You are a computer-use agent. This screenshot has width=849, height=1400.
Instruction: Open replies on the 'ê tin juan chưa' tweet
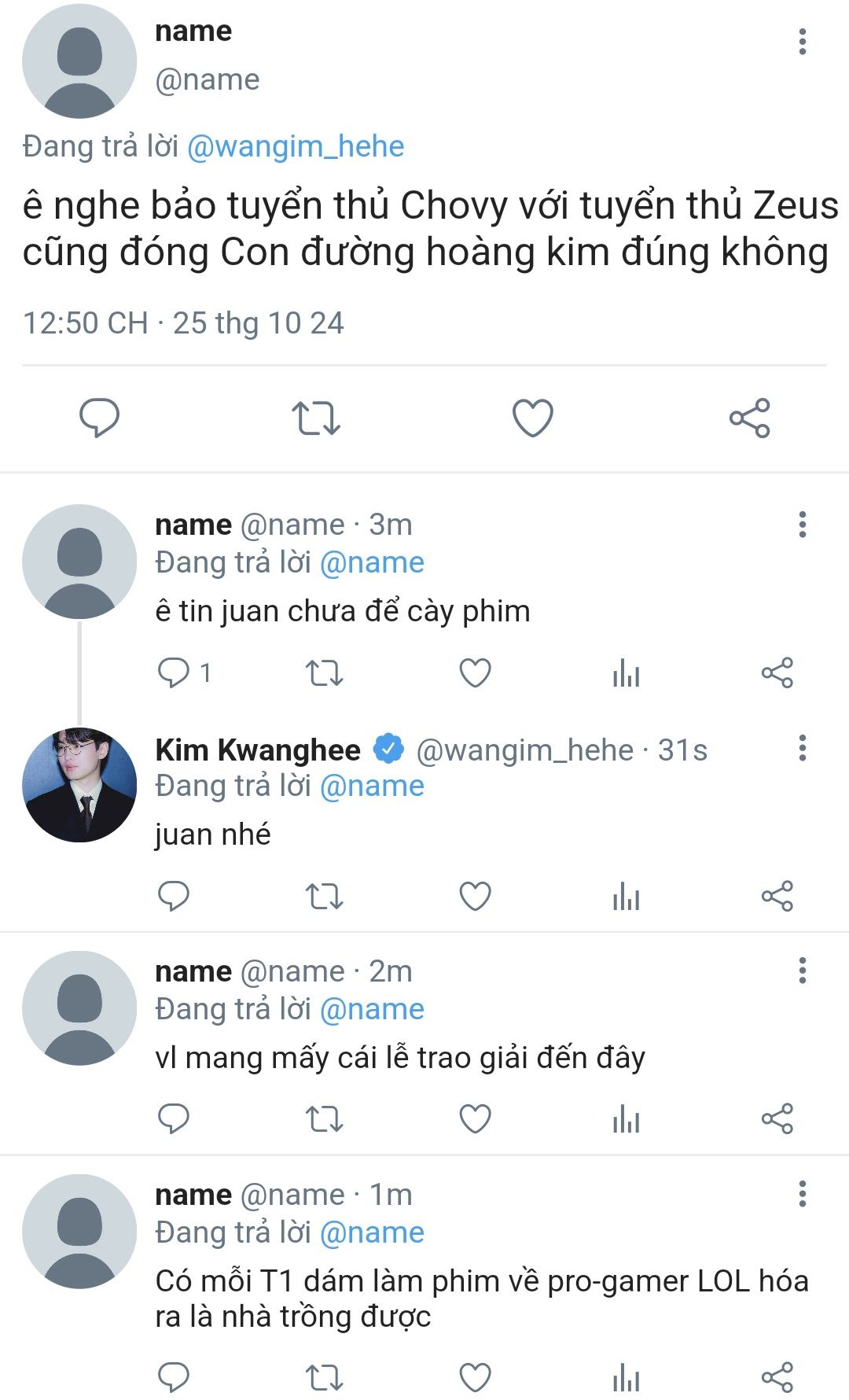pos(174,673)
